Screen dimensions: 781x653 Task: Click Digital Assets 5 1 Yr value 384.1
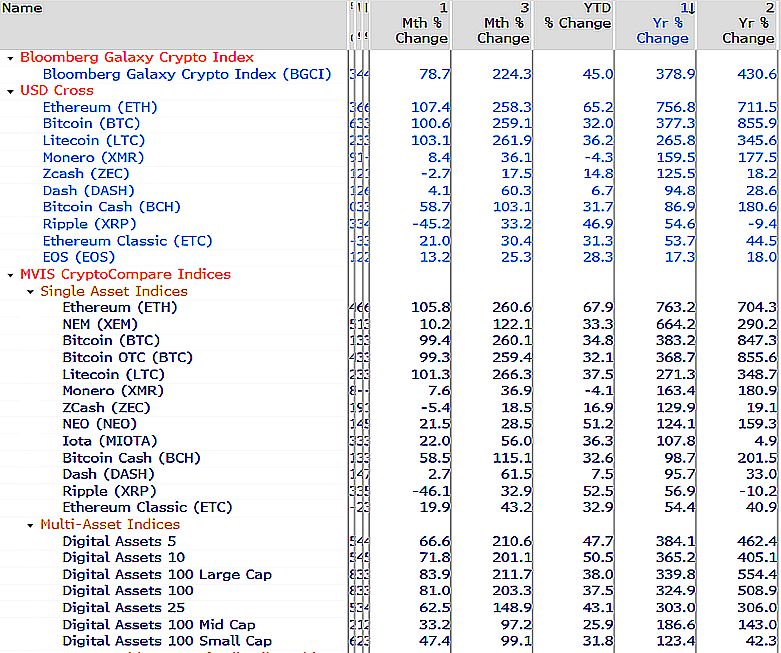click(x=675, y=541)
